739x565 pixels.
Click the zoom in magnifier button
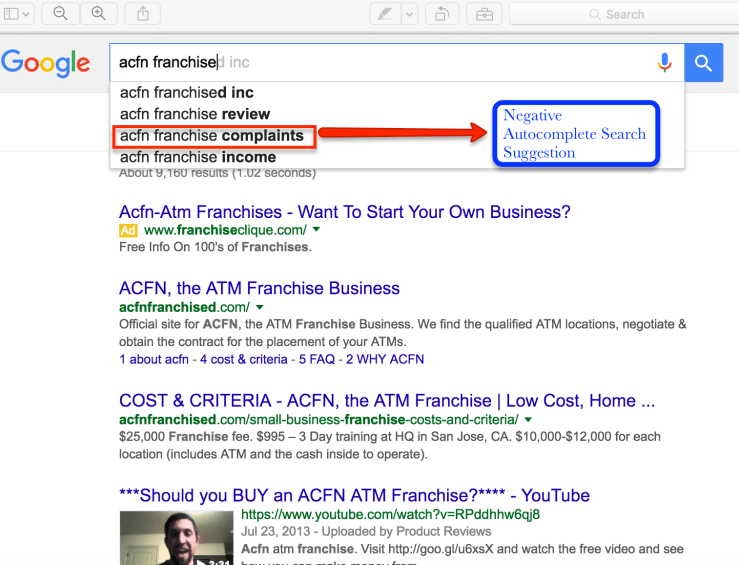click(98, 14)
